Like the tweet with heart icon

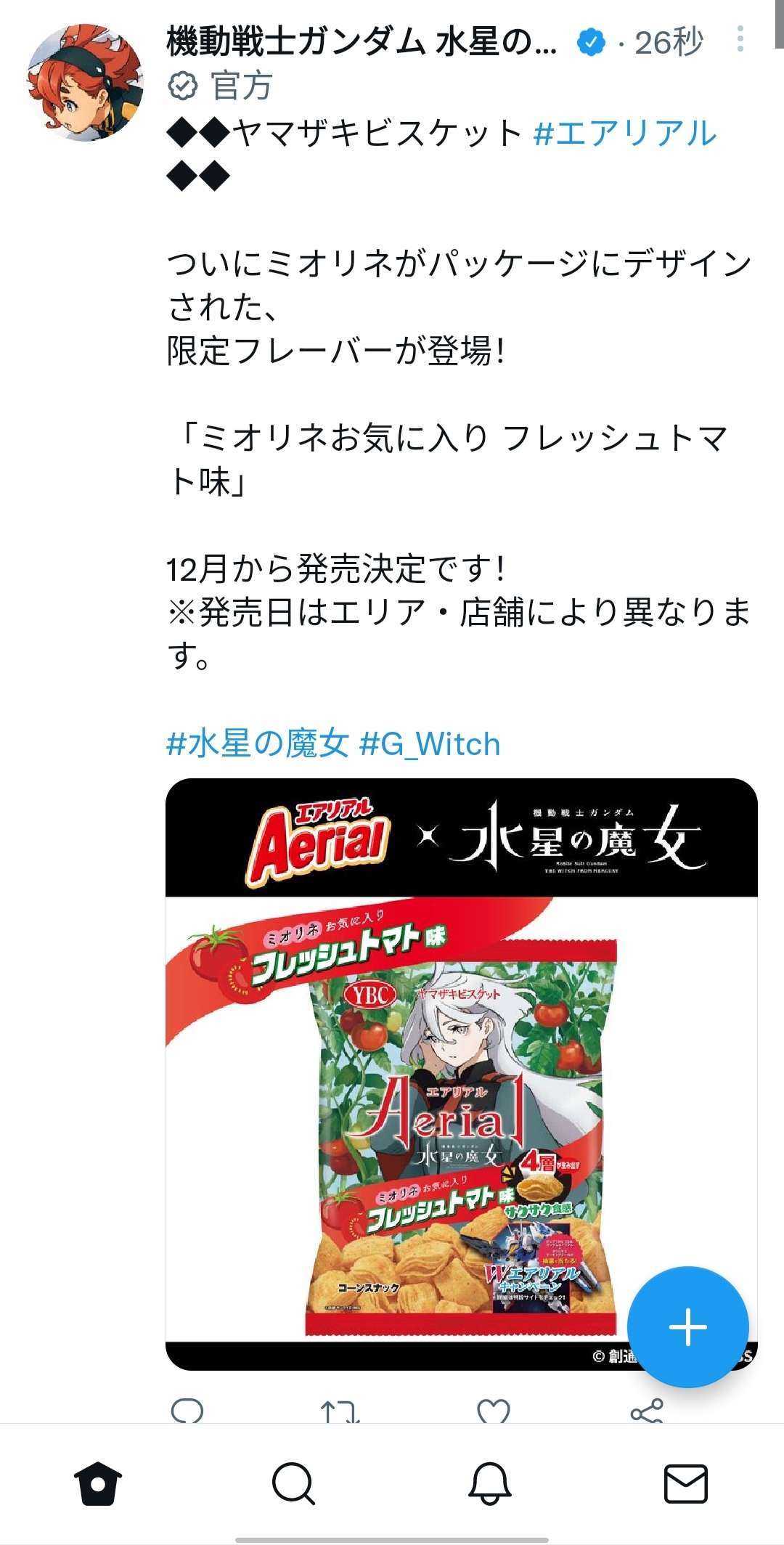pos(494,1411)
